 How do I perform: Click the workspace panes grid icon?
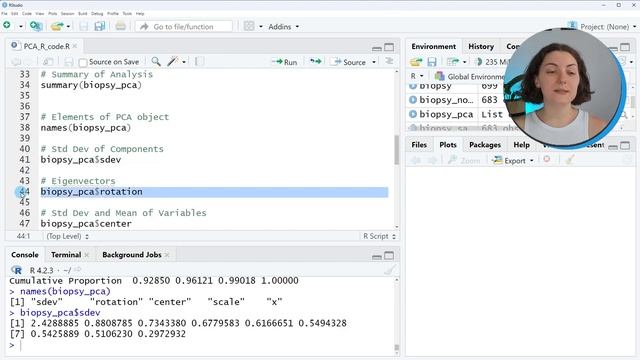(249, 26)
